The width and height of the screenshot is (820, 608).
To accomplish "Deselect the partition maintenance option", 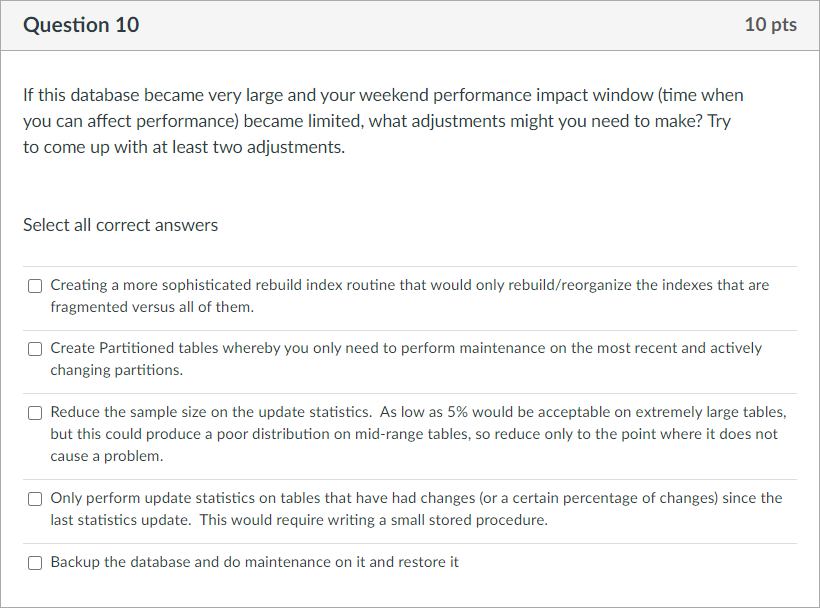I will (35, 348).
